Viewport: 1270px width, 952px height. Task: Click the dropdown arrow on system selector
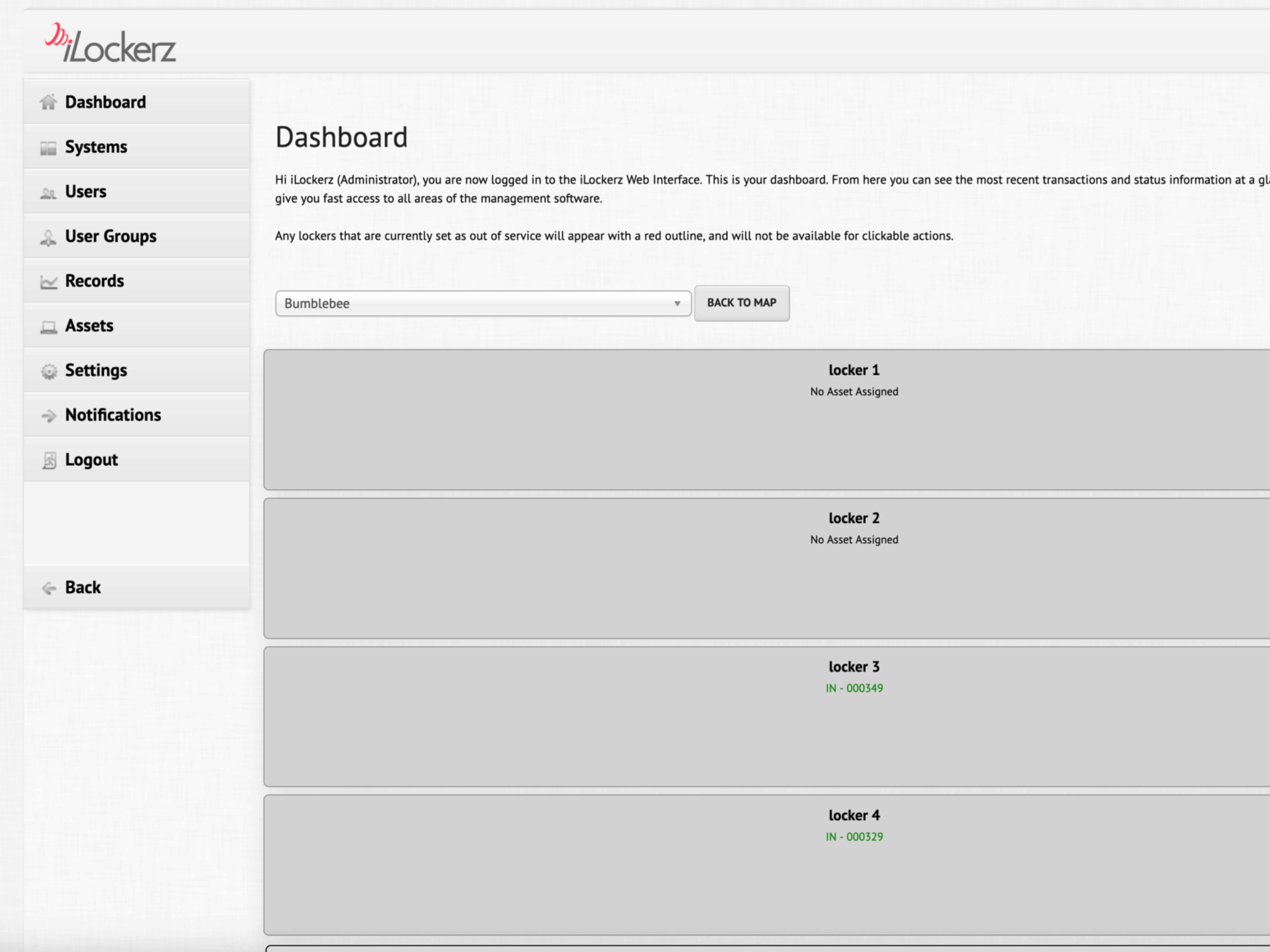tap(678, 303)
